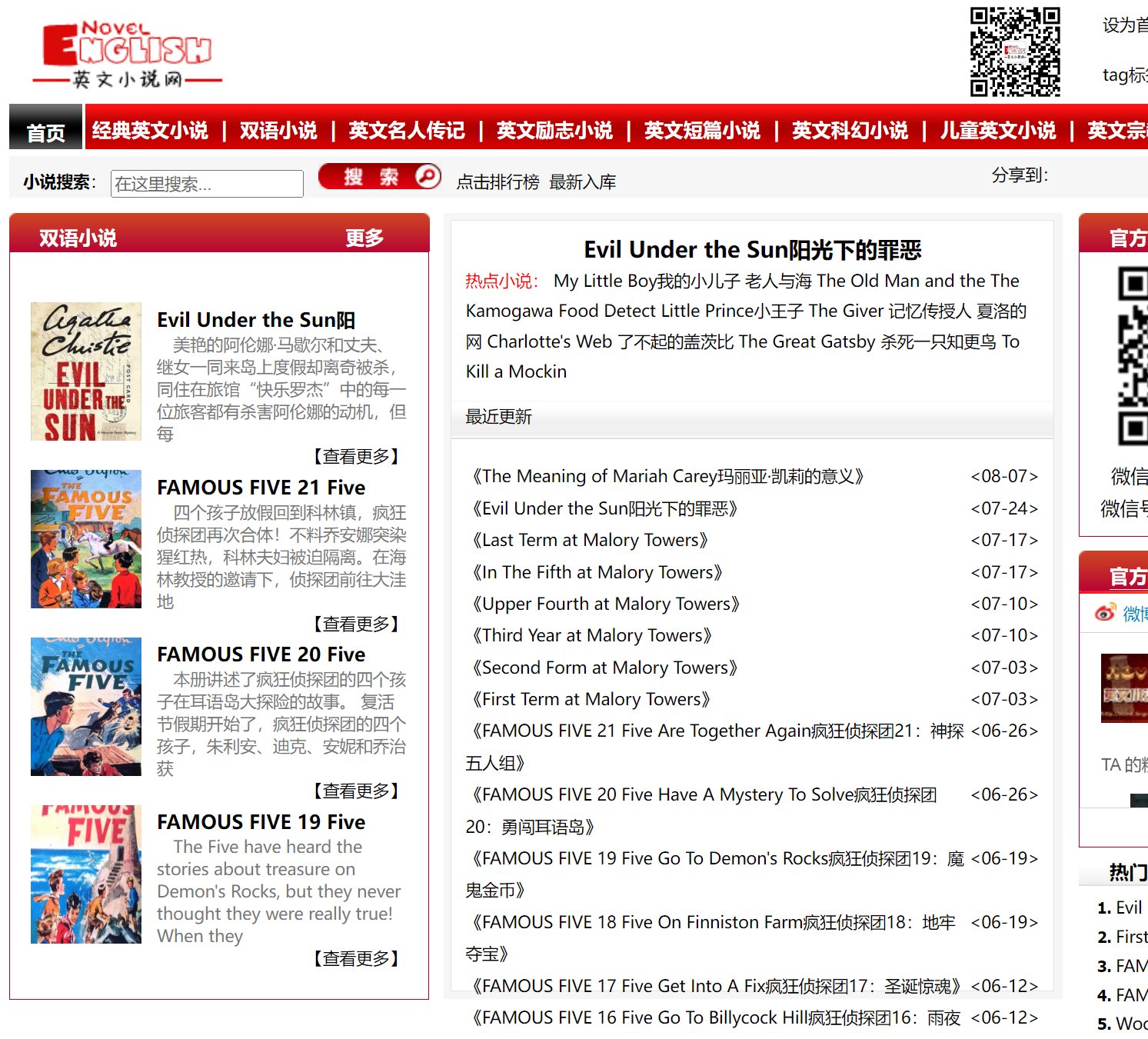Open Upper Fourth at Malory Towers
Viewport: 1148px width, 1039px height.
pos(607,604)
